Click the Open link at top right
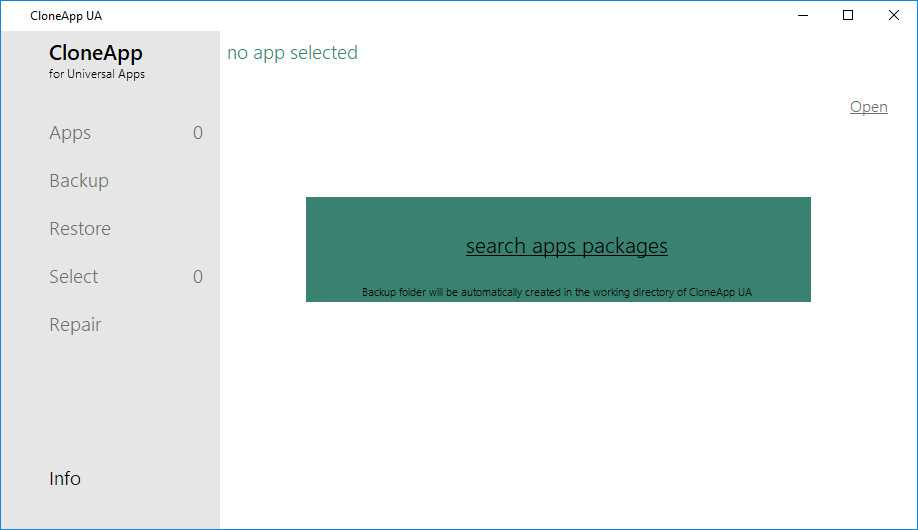Screen dimensions: 918x530 (x=868, y=107)
